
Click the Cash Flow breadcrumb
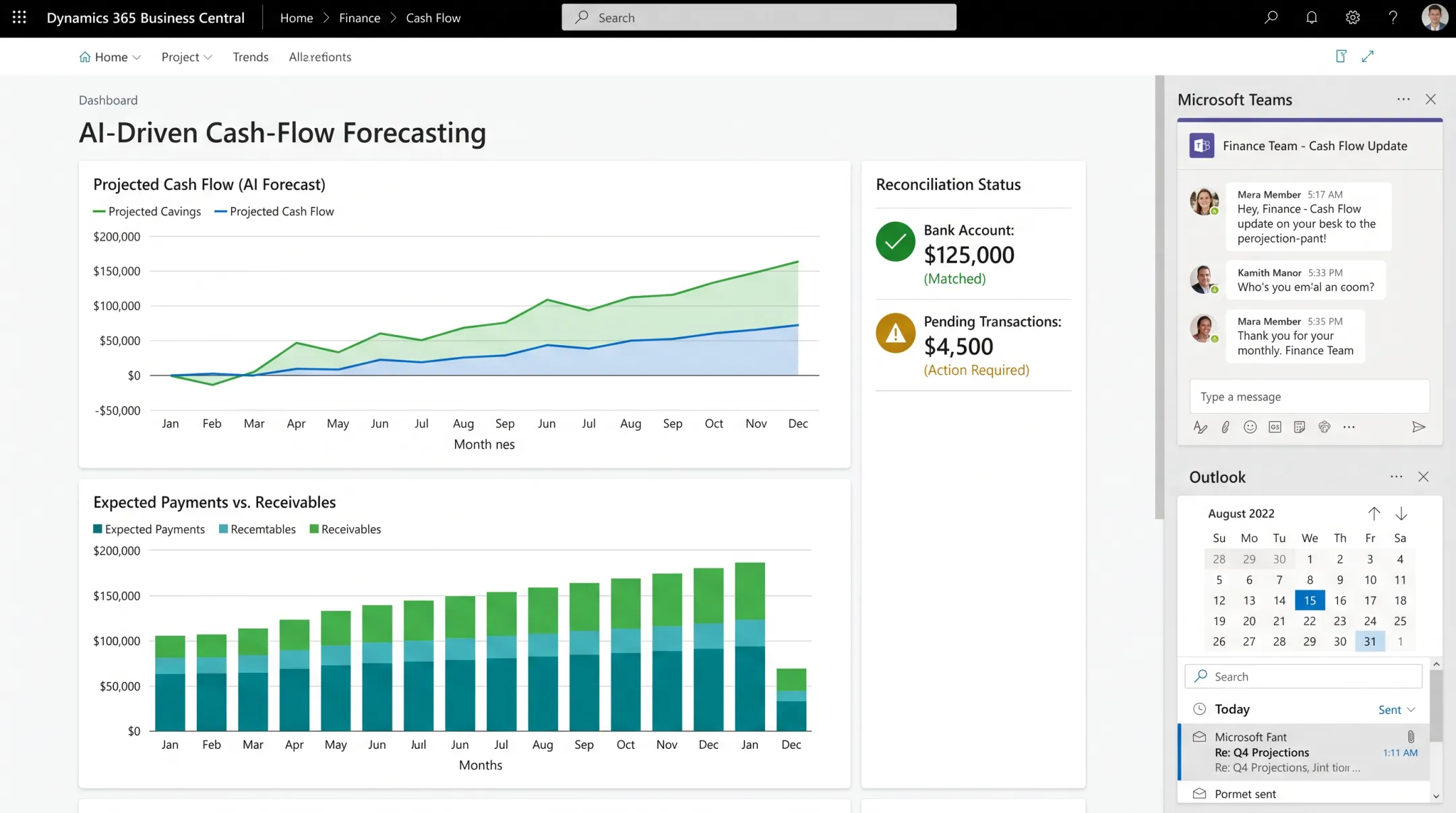tap(433, 18)
